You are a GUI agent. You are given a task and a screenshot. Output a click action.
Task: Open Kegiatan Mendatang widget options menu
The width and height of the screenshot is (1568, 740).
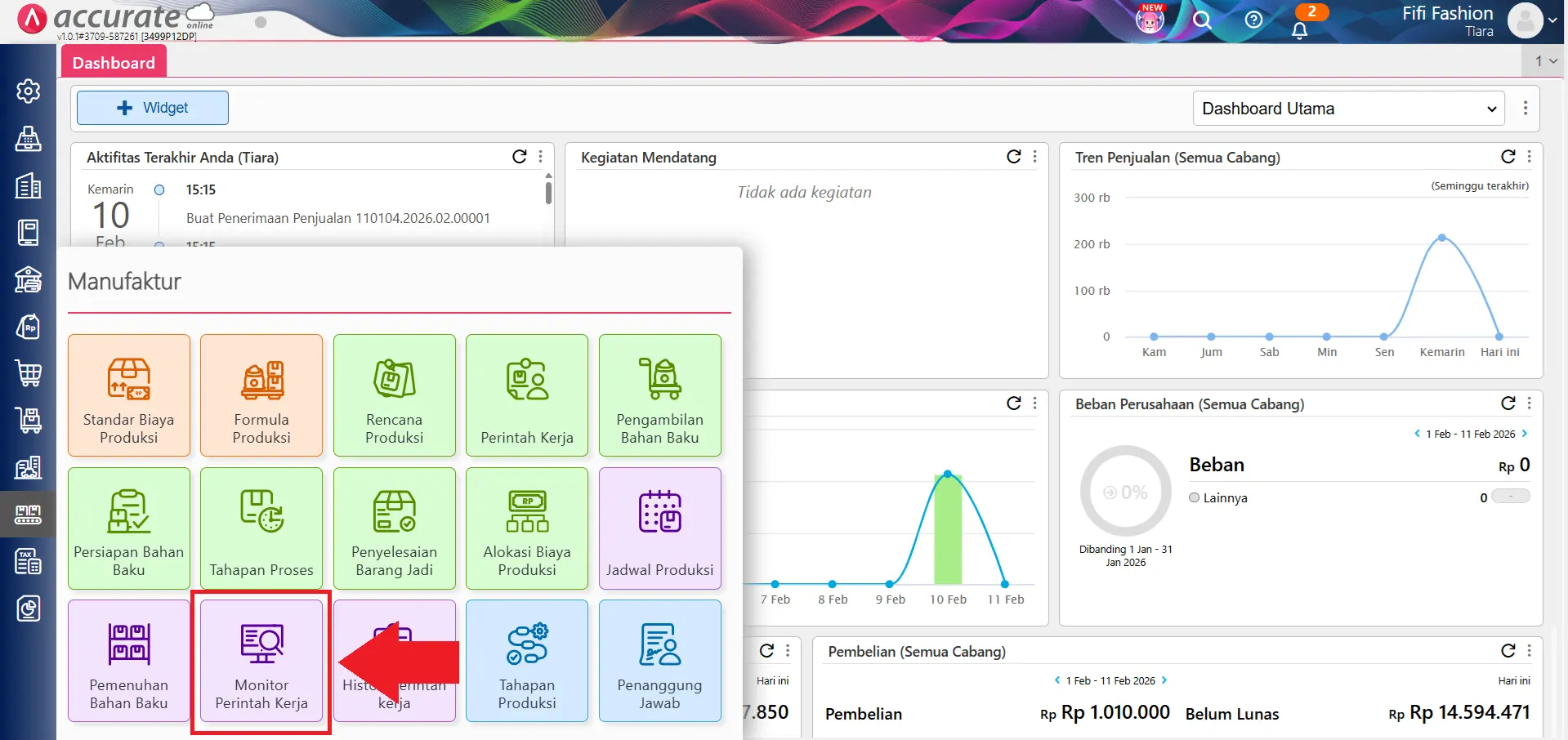click(x=1035, y=157)
